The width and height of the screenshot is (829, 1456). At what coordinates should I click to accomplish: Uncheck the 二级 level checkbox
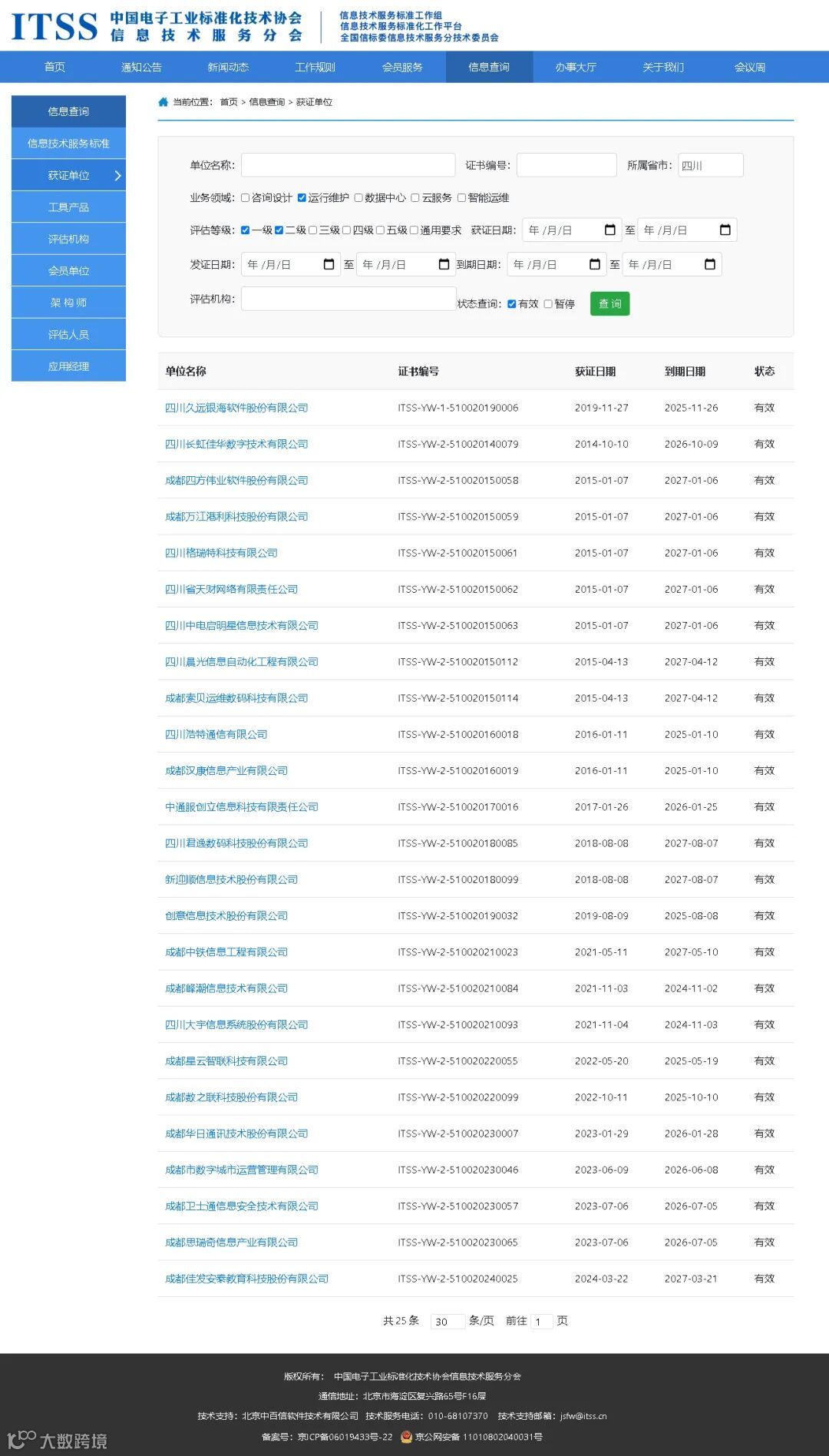[x=279, y=230]
